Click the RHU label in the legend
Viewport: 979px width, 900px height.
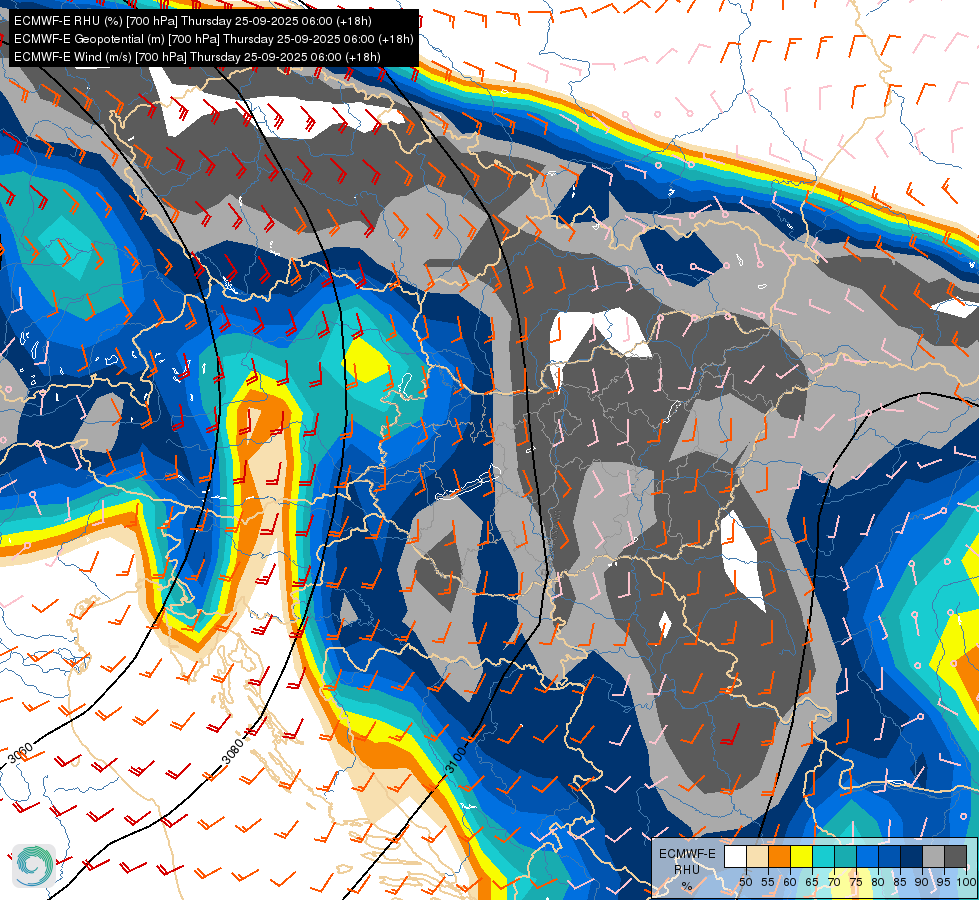click(x=687, y=870)
